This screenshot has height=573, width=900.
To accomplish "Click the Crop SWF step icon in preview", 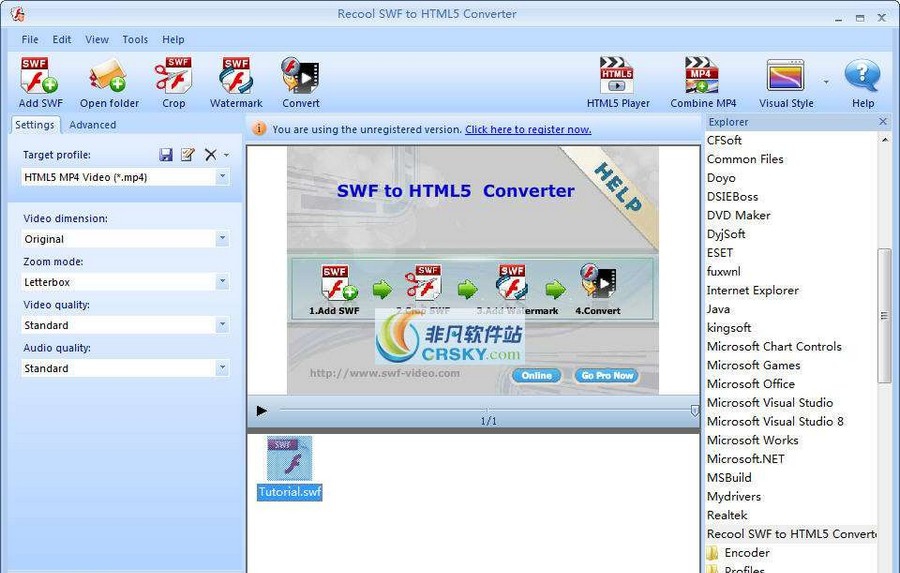I will pyautogui.click(x=424, y=282).
